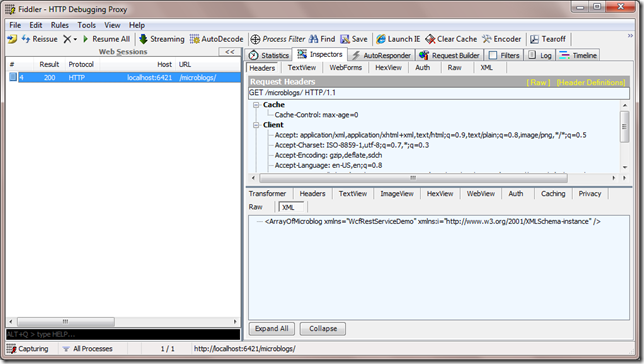Select response WebView tab

click(x=481, y=194)
